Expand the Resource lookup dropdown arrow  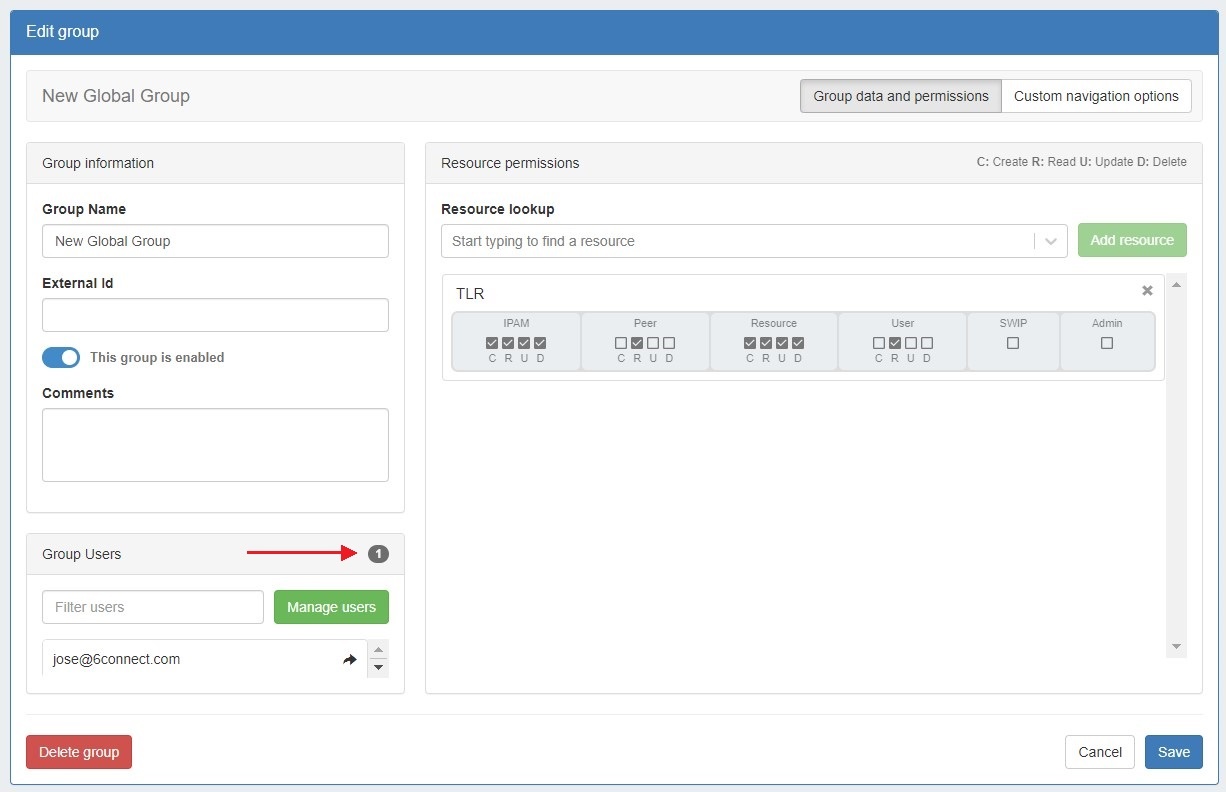pyautogui.click(x=1050, y=241)
